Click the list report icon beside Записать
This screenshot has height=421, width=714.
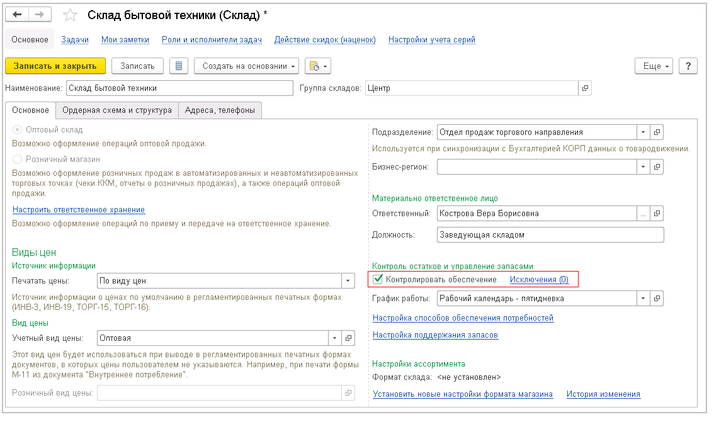[180, 66]
